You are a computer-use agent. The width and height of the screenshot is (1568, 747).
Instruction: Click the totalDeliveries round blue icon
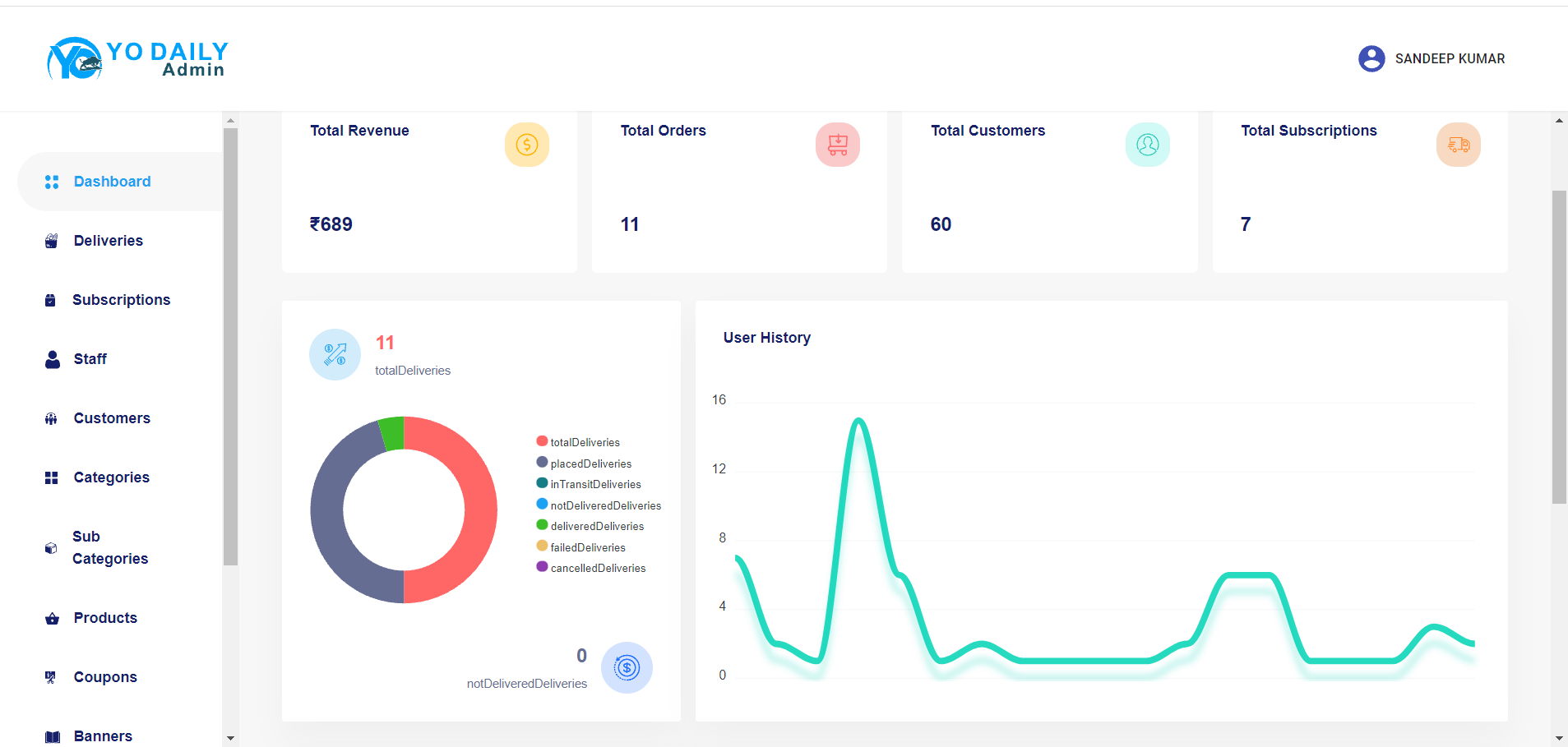tap(335, 354)
